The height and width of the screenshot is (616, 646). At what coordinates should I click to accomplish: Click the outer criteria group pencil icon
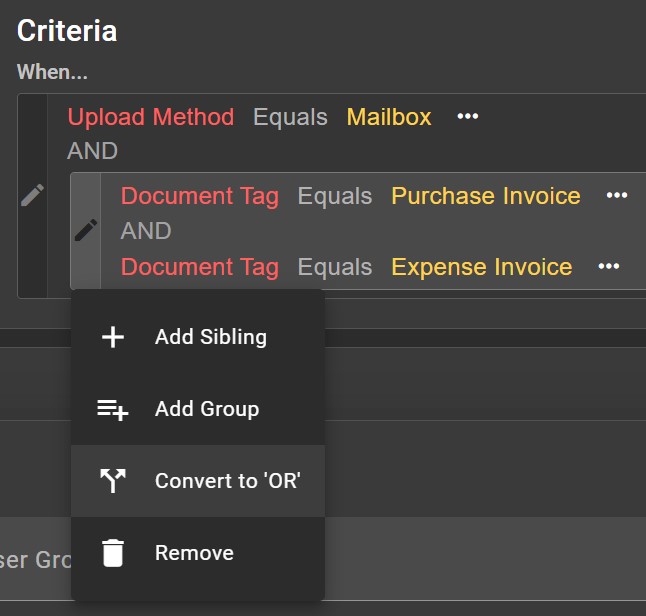coord(32,195)
